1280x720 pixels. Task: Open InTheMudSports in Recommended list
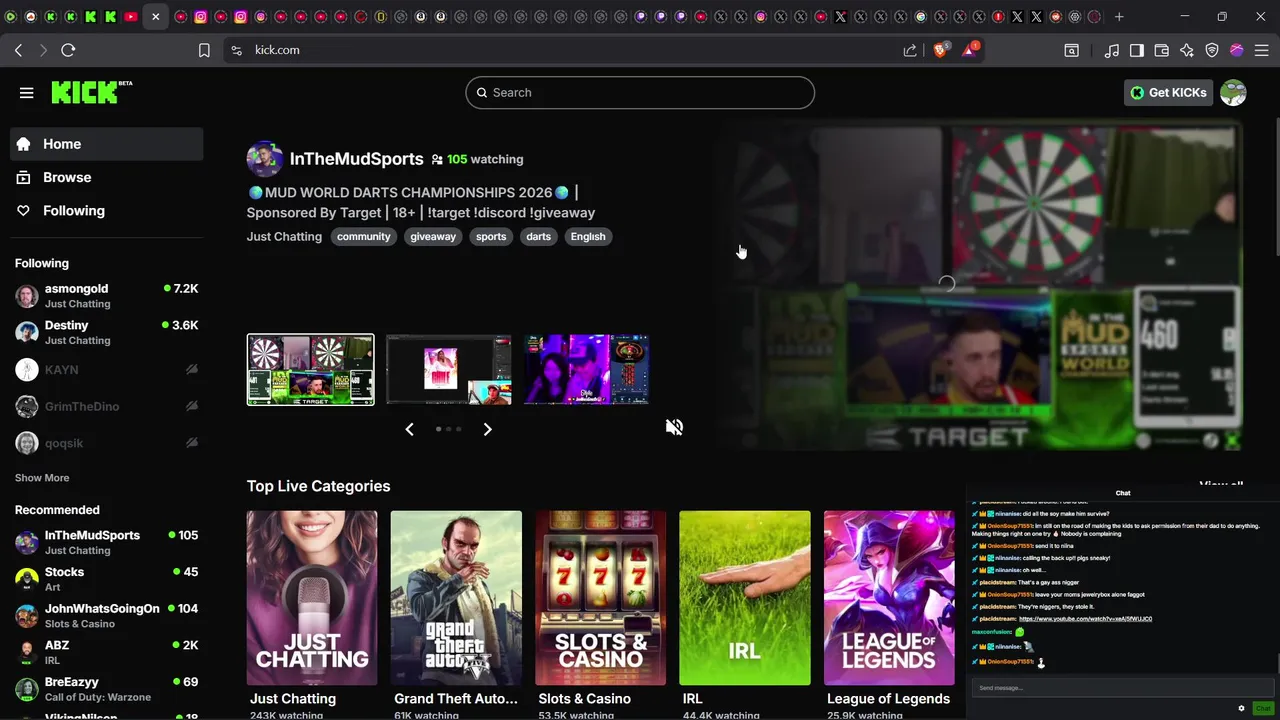pyautogui.click(x=107, y=543)
